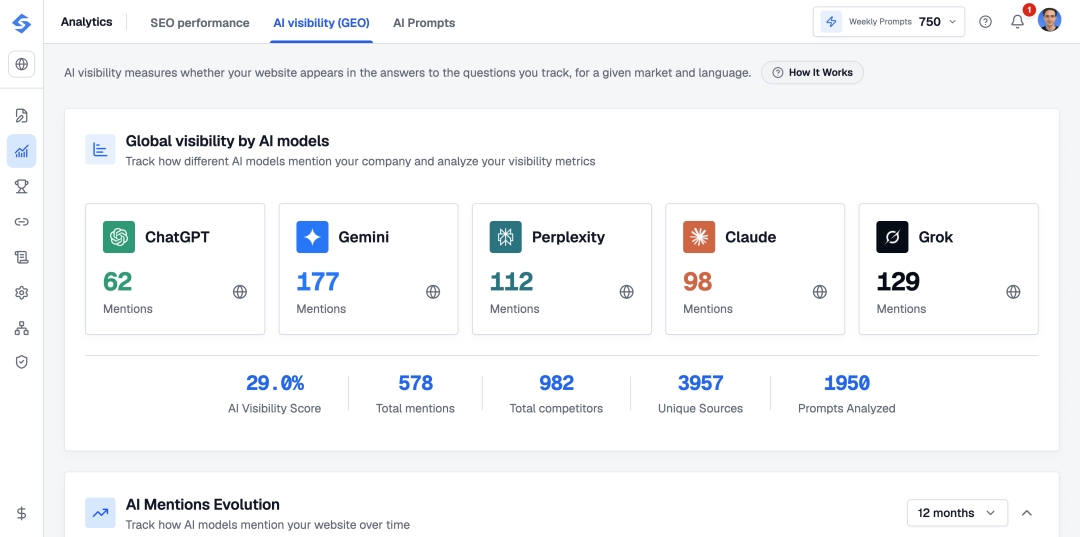1080x537 pixels.
Task: Click the 62 mentions count for ChatGPT
Action: pyautogui.click(x=118, y=282)
